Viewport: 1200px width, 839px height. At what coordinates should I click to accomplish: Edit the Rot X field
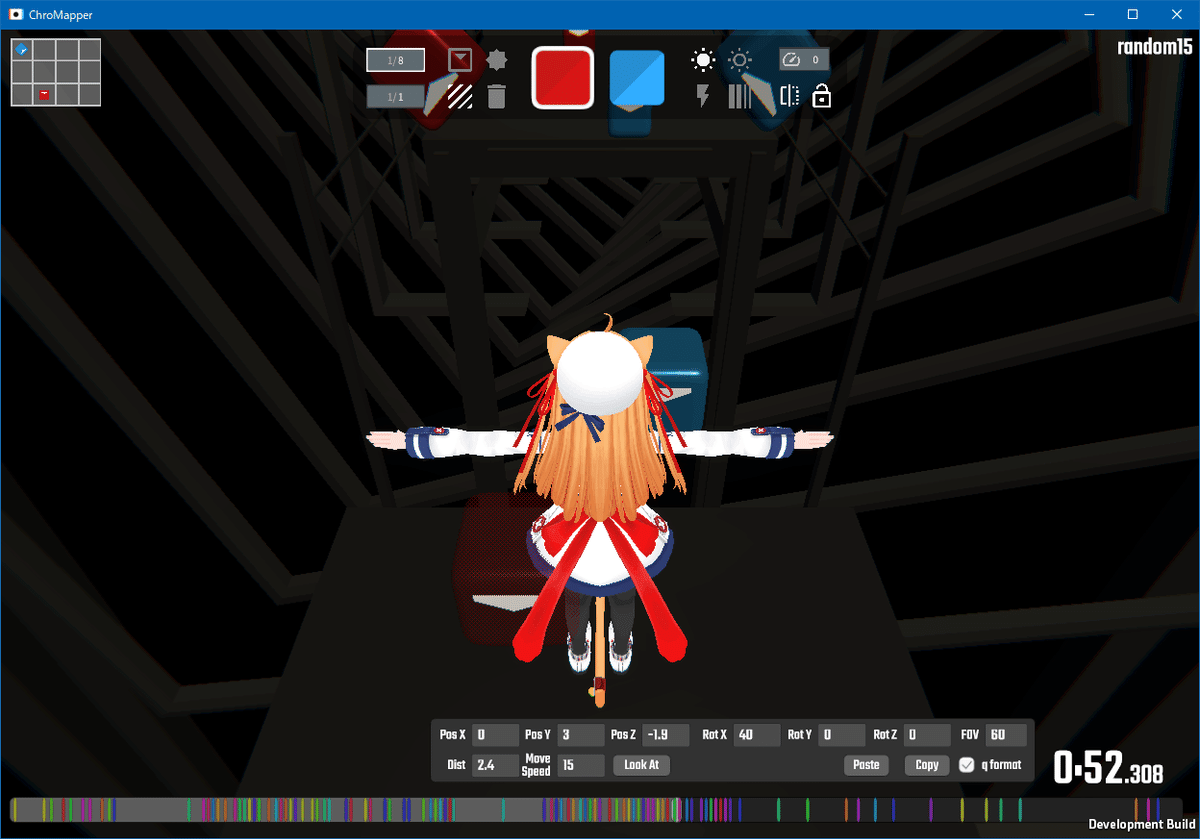click(x=757, y=735)
